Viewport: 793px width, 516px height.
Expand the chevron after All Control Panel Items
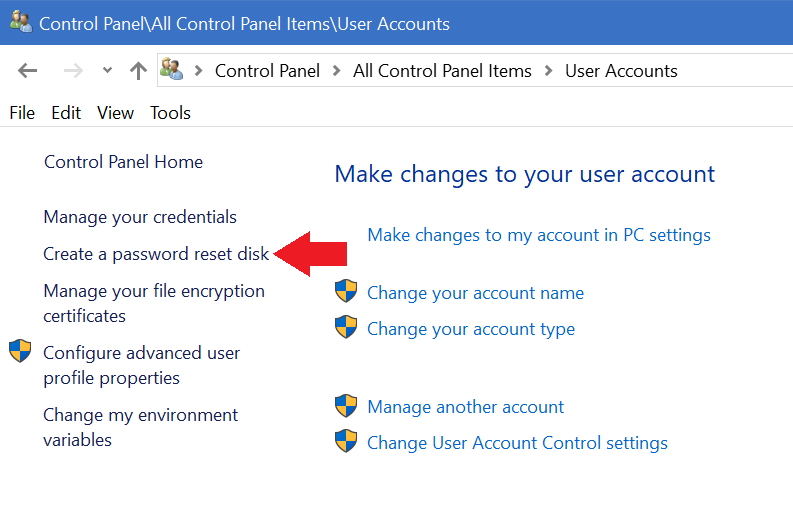tap(549, 71)
